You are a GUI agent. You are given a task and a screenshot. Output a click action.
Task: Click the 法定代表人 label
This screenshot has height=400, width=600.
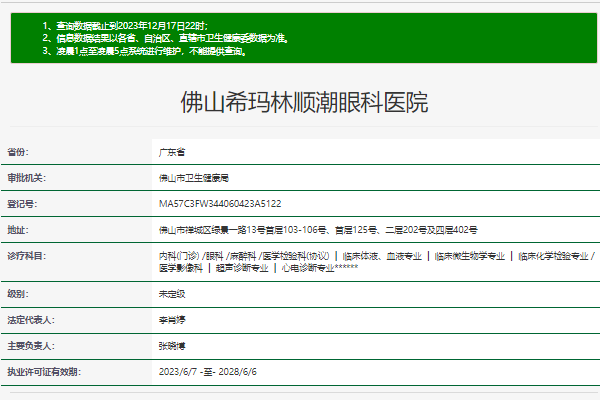tap(31, 320)
